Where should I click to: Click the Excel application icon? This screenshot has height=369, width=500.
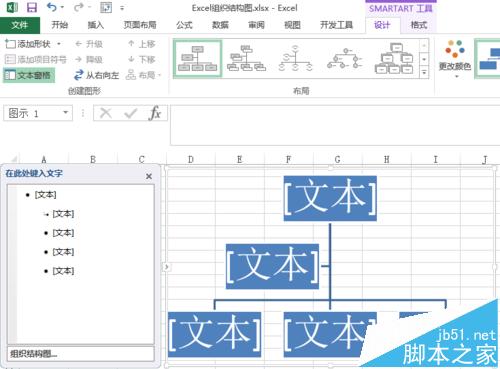(x=12, y=7)
